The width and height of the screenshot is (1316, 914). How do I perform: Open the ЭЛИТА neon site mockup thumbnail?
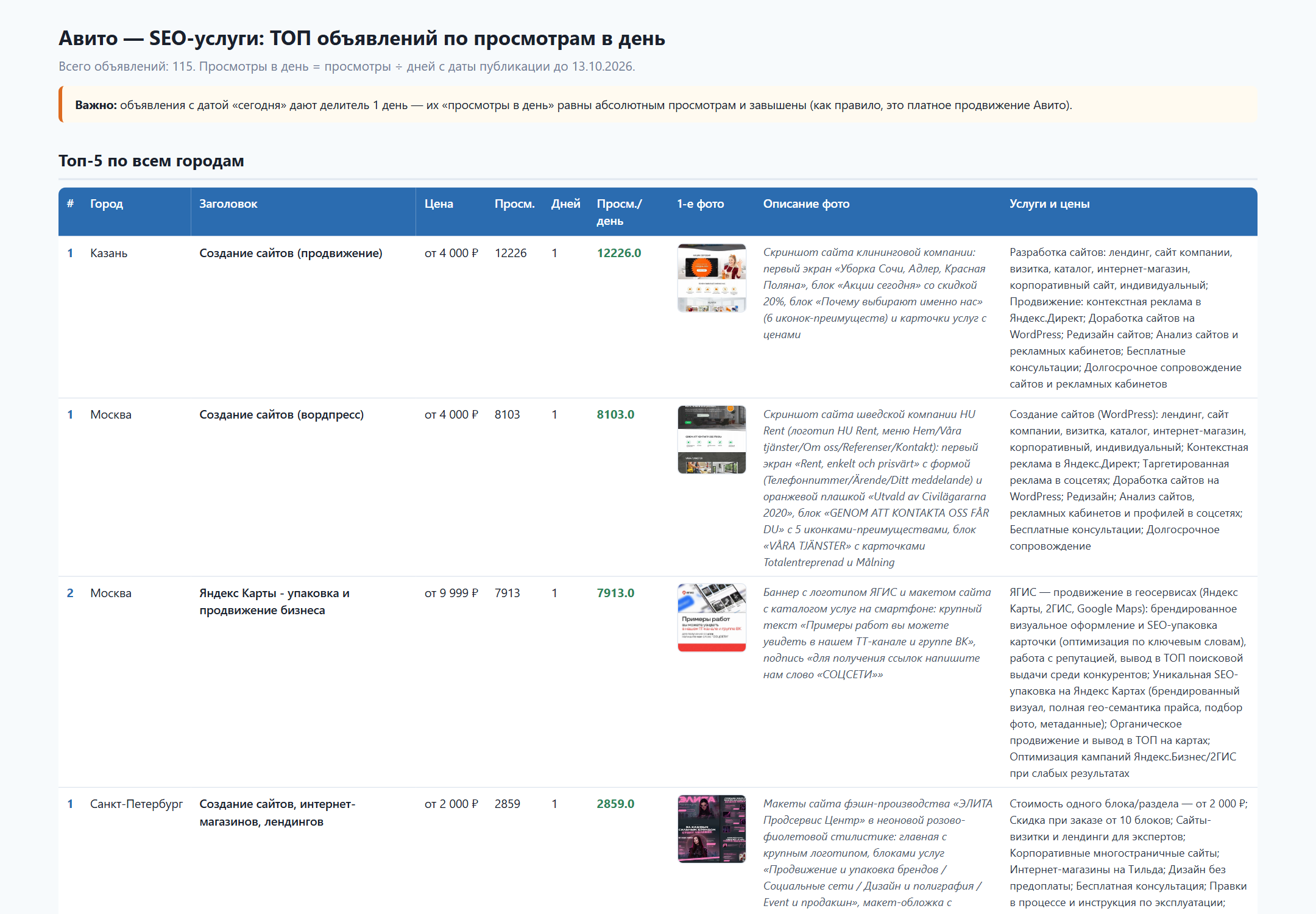[x=712, y=829]
